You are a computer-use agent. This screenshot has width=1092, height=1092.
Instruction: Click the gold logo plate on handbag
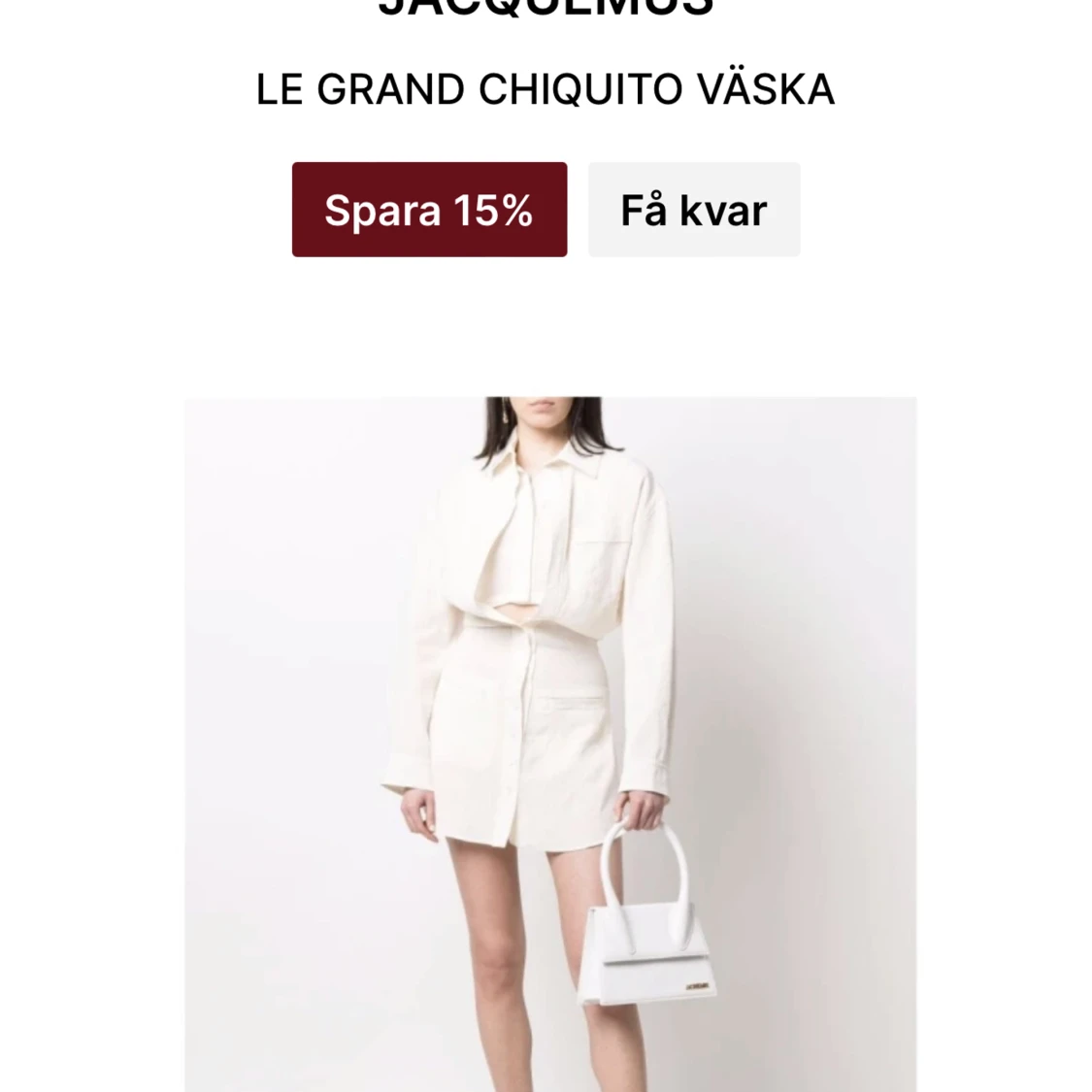coord(699,986)
